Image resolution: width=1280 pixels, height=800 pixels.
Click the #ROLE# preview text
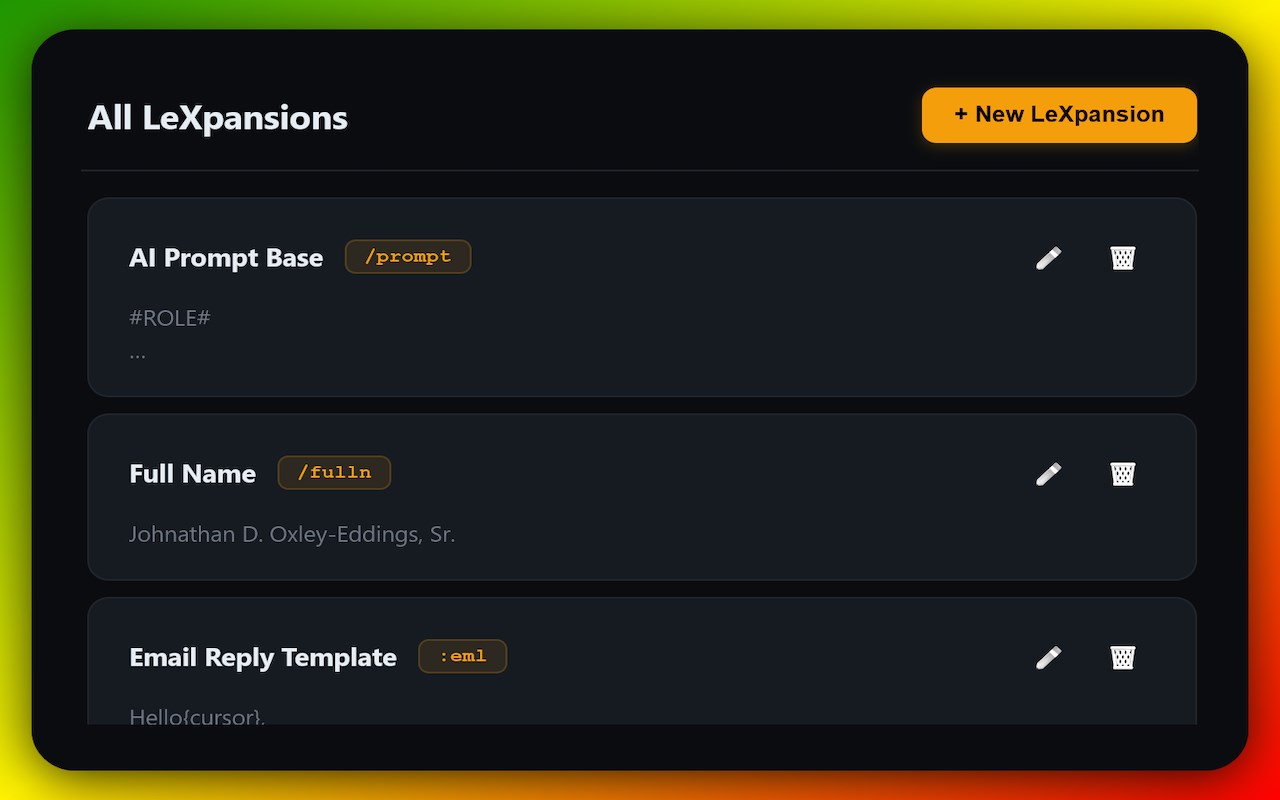(x=170, y=318)
